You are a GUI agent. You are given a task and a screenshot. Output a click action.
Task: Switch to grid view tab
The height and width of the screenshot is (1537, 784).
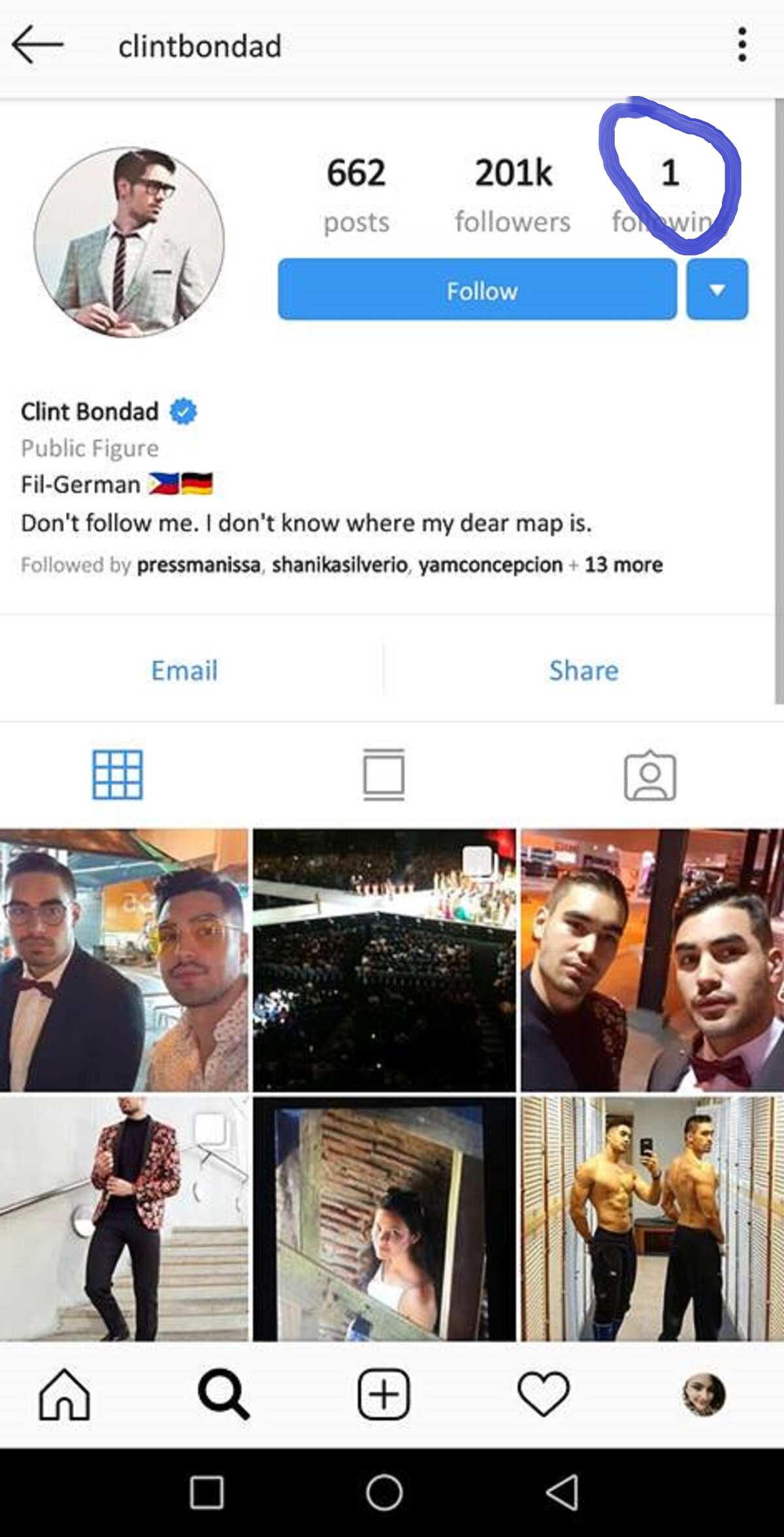[118, 775]
